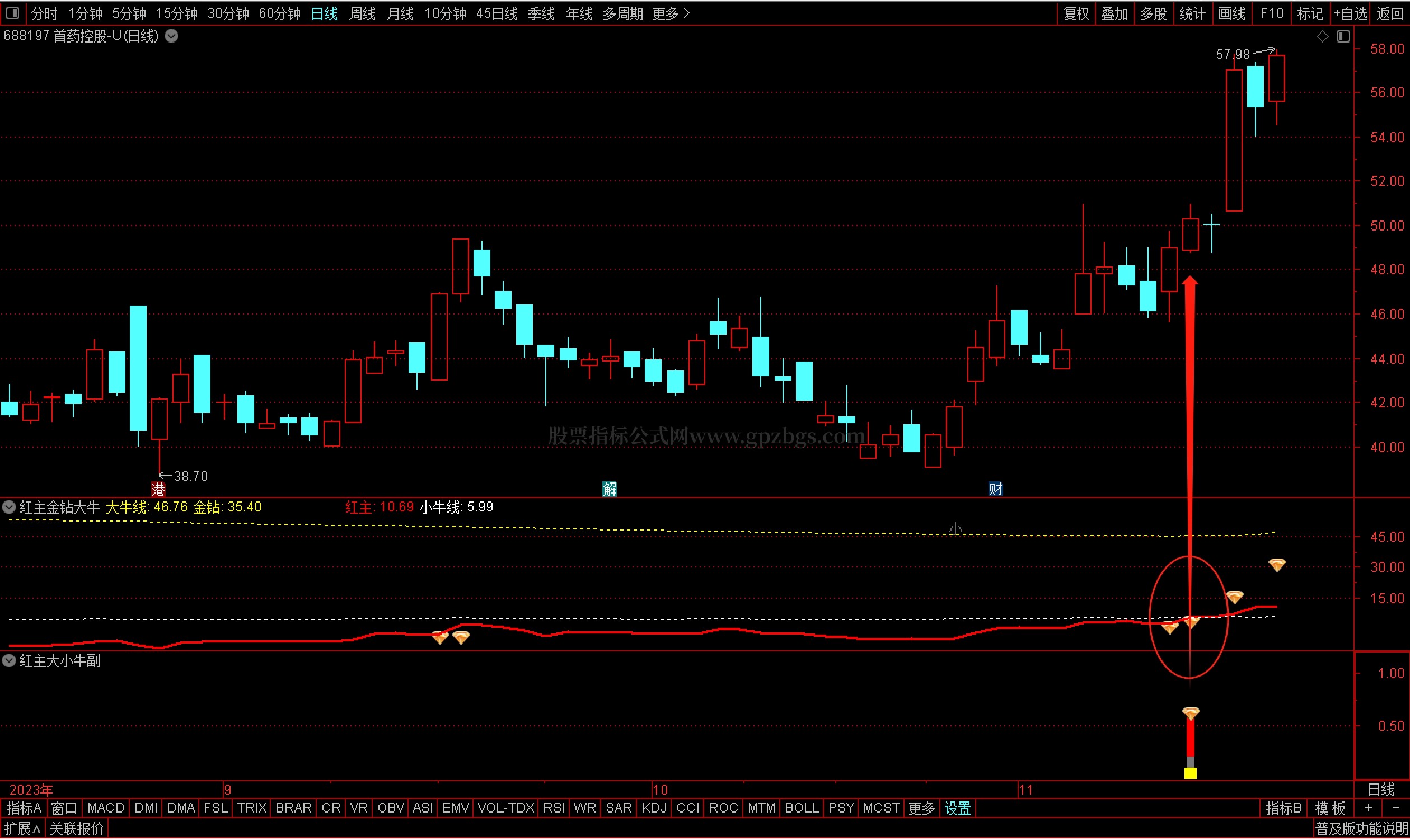The height and width of the screenshot is (840, 1410).
Task: Switch to 1分钟 period
Action: point(86,13)
